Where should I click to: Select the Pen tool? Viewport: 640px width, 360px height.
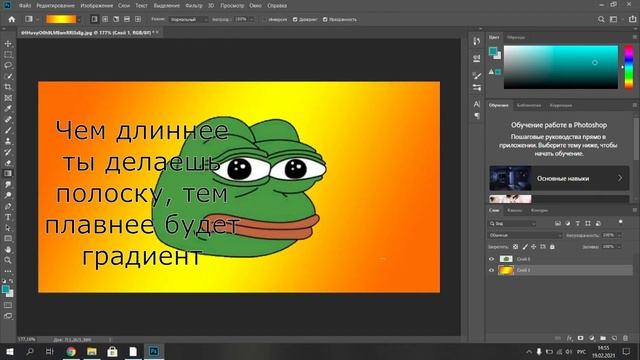pos(8,206)
